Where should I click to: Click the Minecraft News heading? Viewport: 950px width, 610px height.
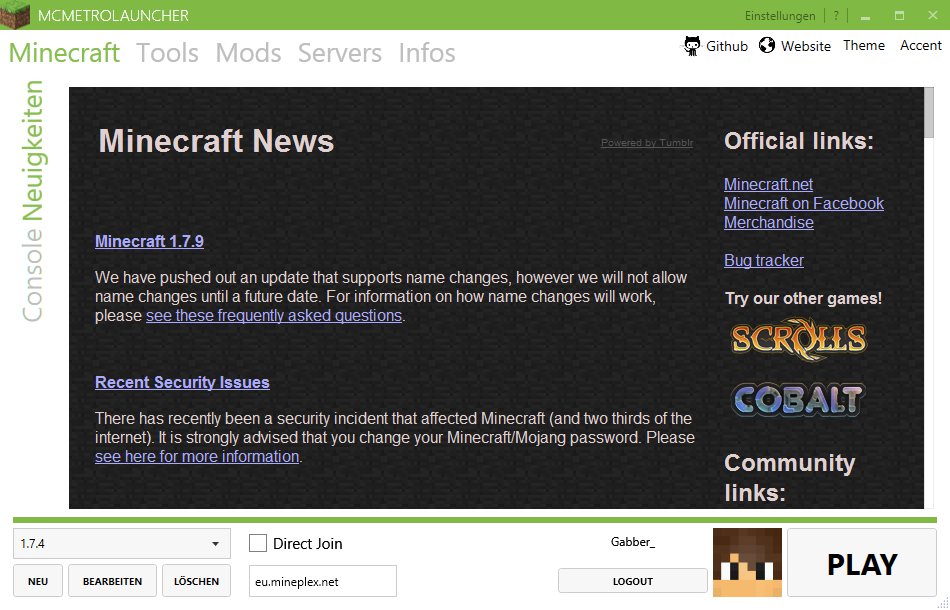coord(216,141)
